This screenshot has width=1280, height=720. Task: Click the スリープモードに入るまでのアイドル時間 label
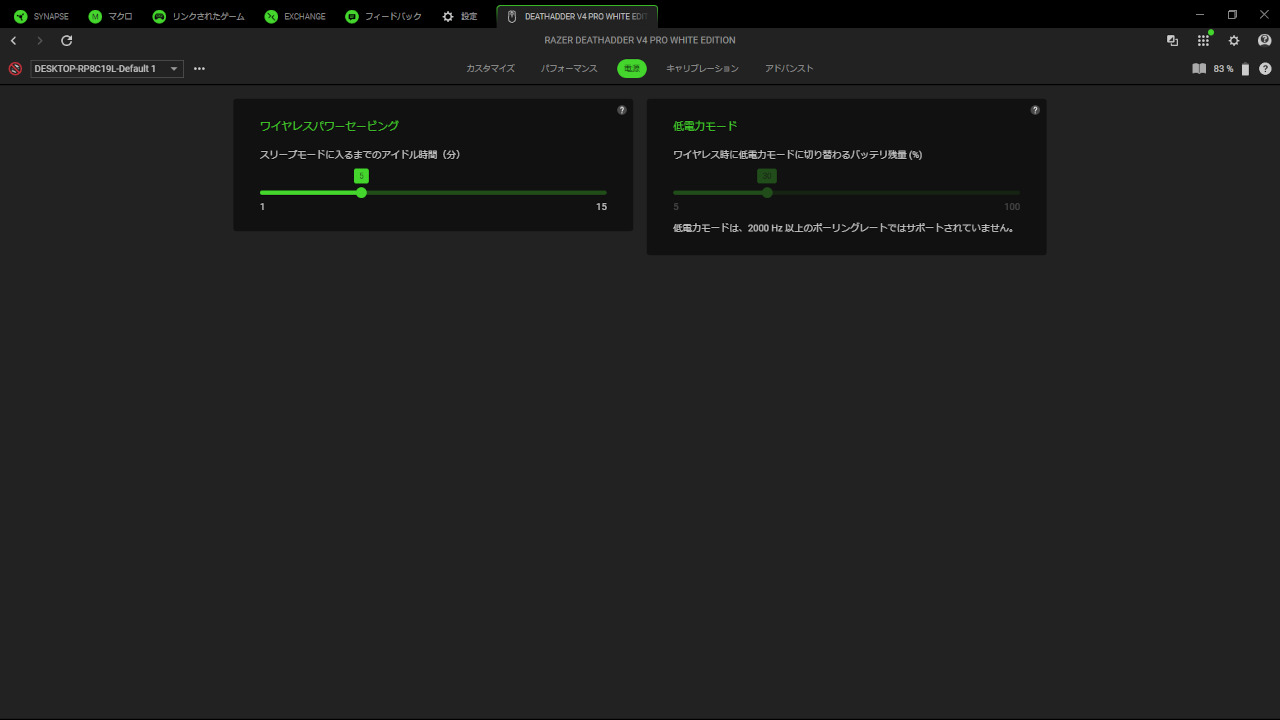point(360,155)
